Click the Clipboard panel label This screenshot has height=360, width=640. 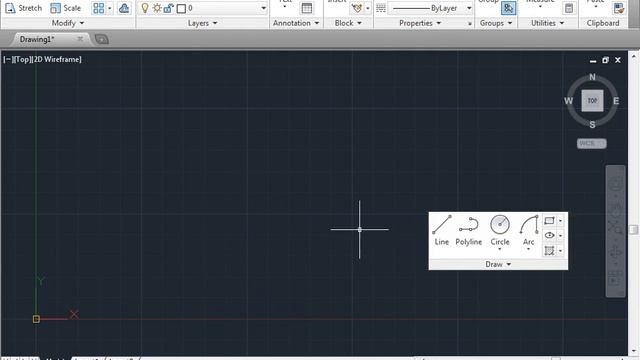coord(603,23)
